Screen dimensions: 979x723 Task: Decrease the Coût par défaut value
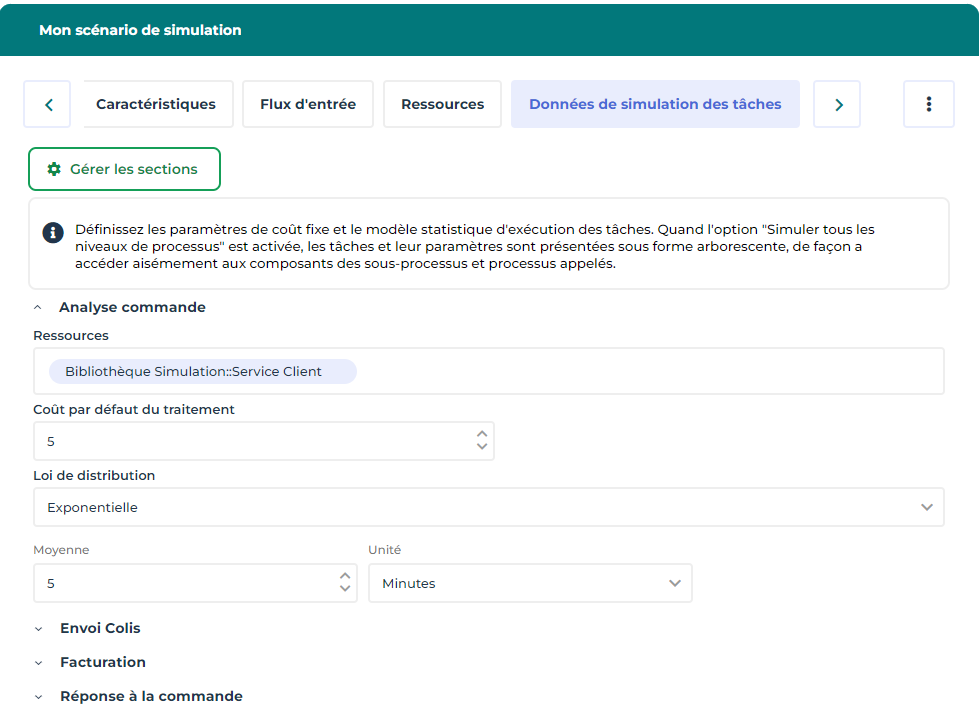point(482,447)
